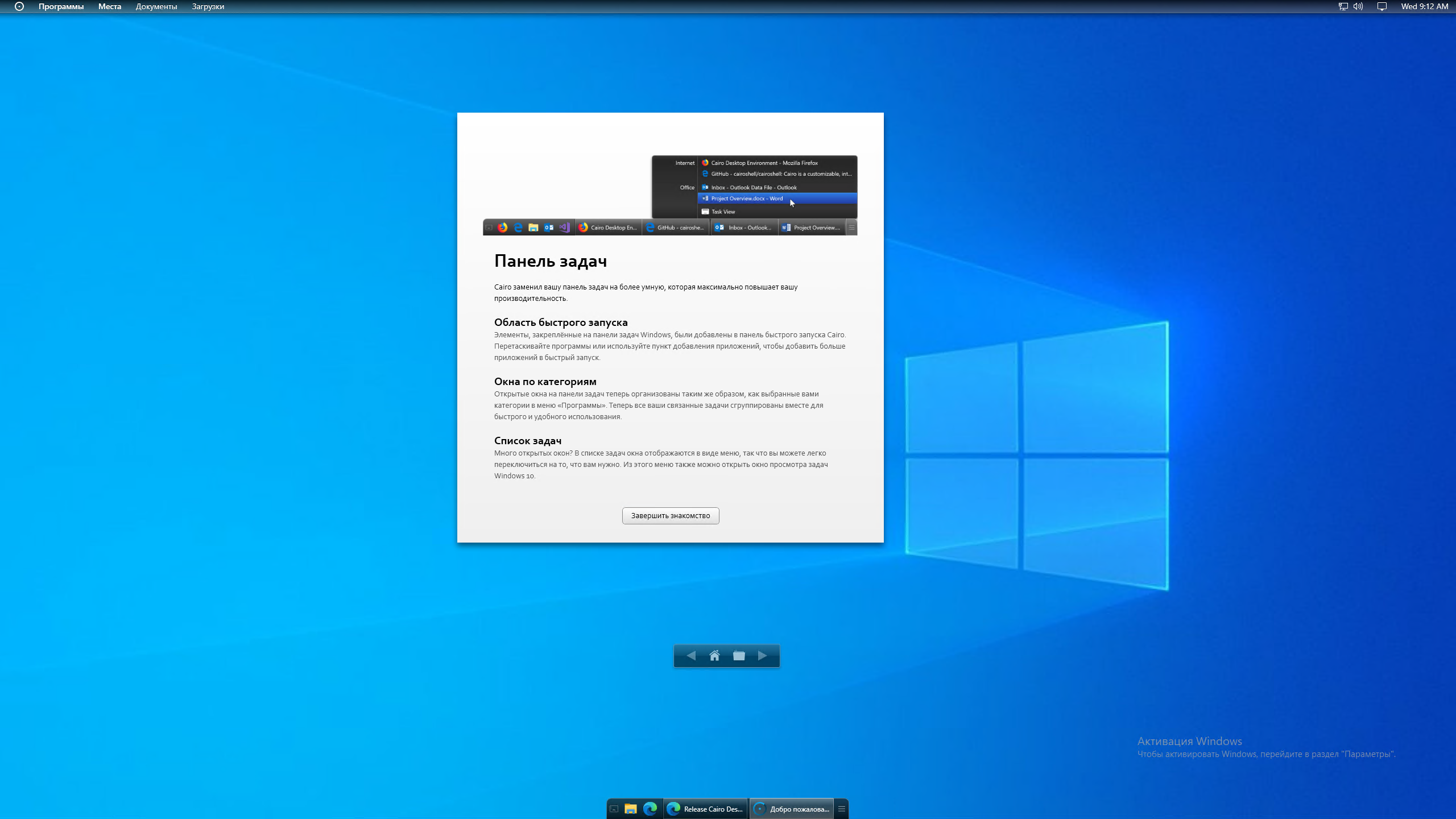Click Завершить знакомство button
The image size is (1456, 819).
(x=670, y=515)
